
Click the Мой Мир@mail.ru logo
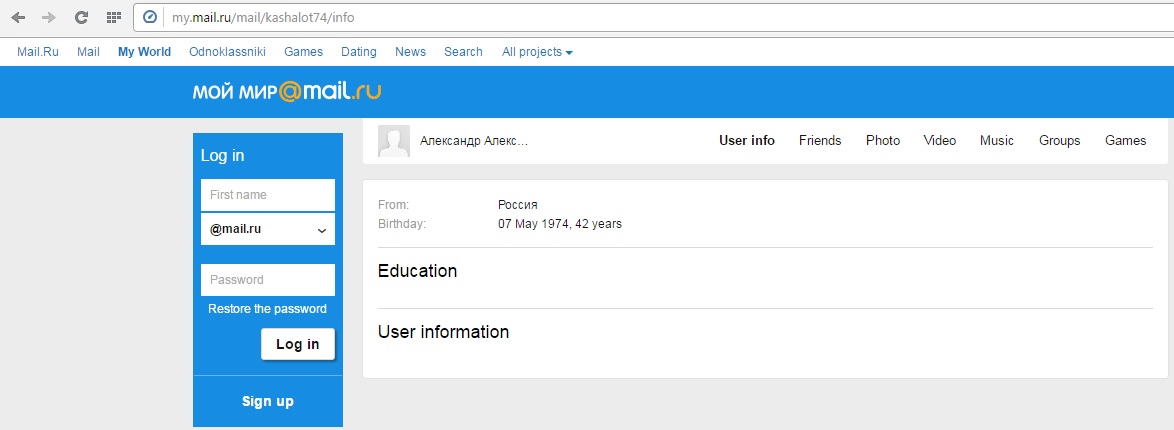pyautogui.click(x=287, y=91)
